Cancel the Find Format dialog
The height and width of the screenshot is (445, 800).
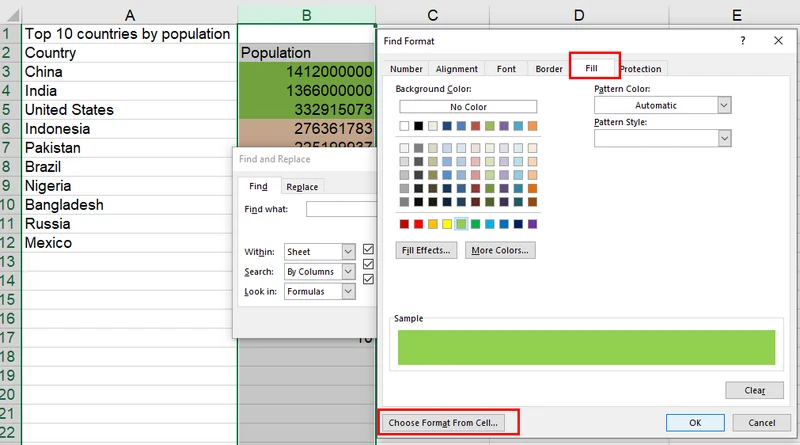point(761,423)
